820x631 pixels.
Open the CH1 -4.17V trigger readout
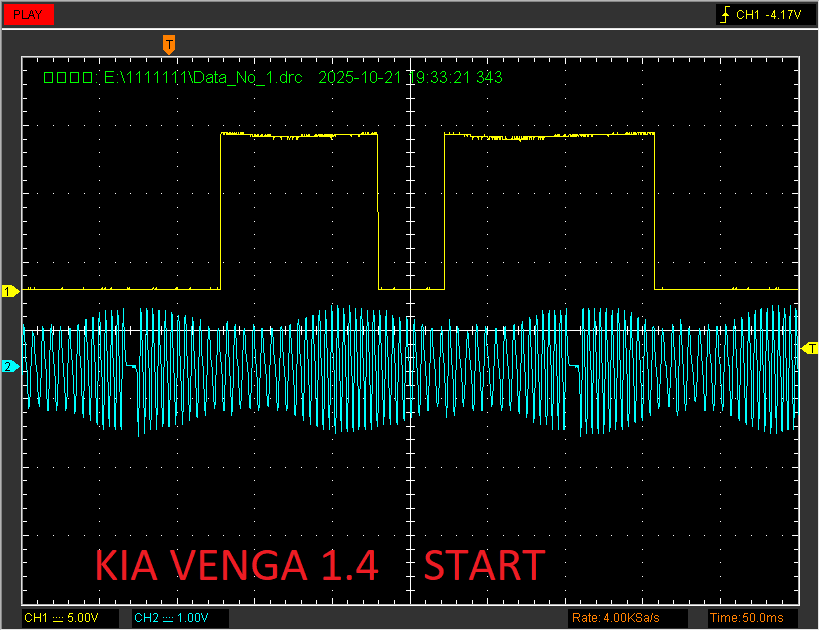(x=768, y=15)
